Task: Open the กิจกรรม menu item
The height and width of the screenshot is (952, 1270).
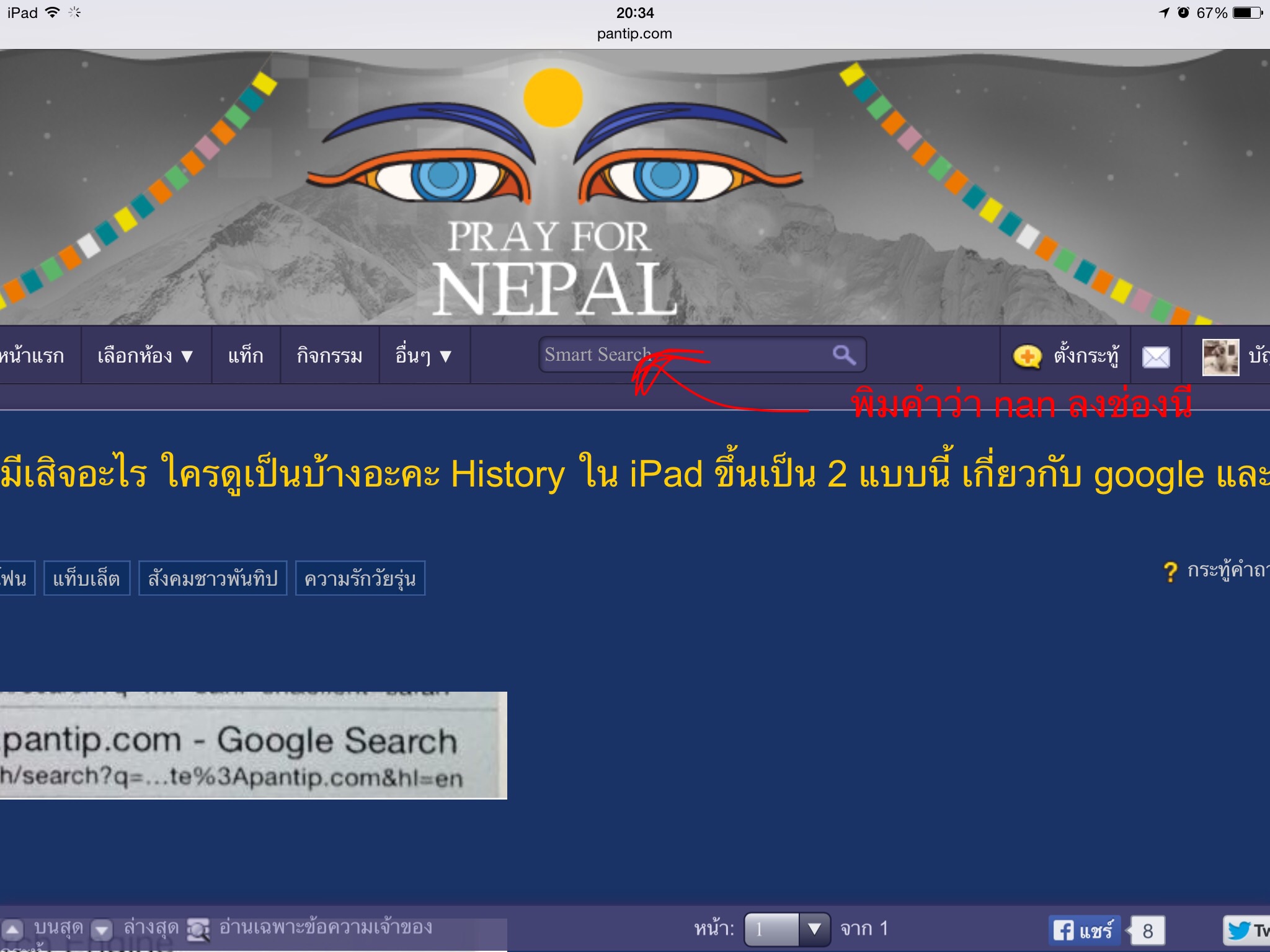Action: click(x=329, y=356)
